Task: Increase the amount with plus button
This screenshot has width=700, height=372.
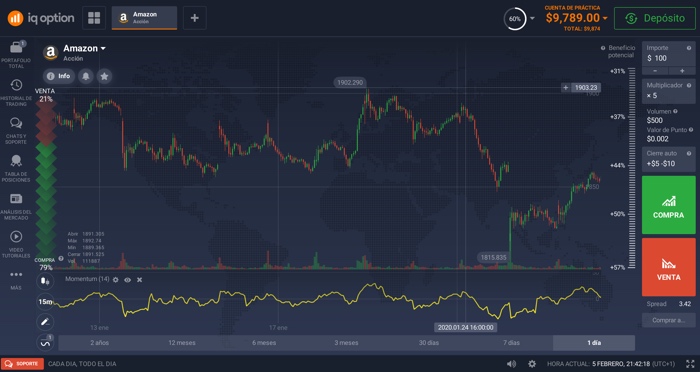Action: click(x=682, y=71)
